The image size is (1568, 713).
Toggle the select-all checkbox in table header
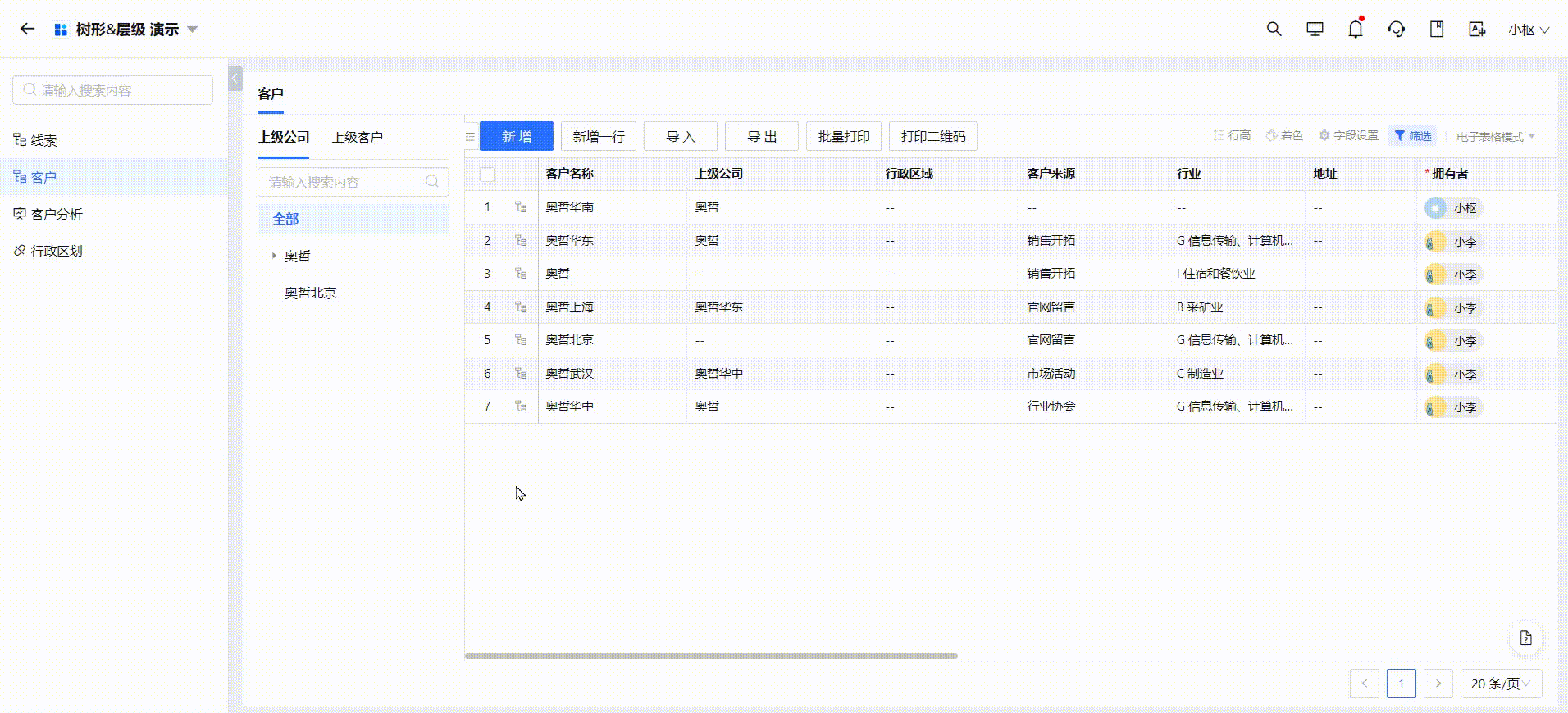coord(487,175)
